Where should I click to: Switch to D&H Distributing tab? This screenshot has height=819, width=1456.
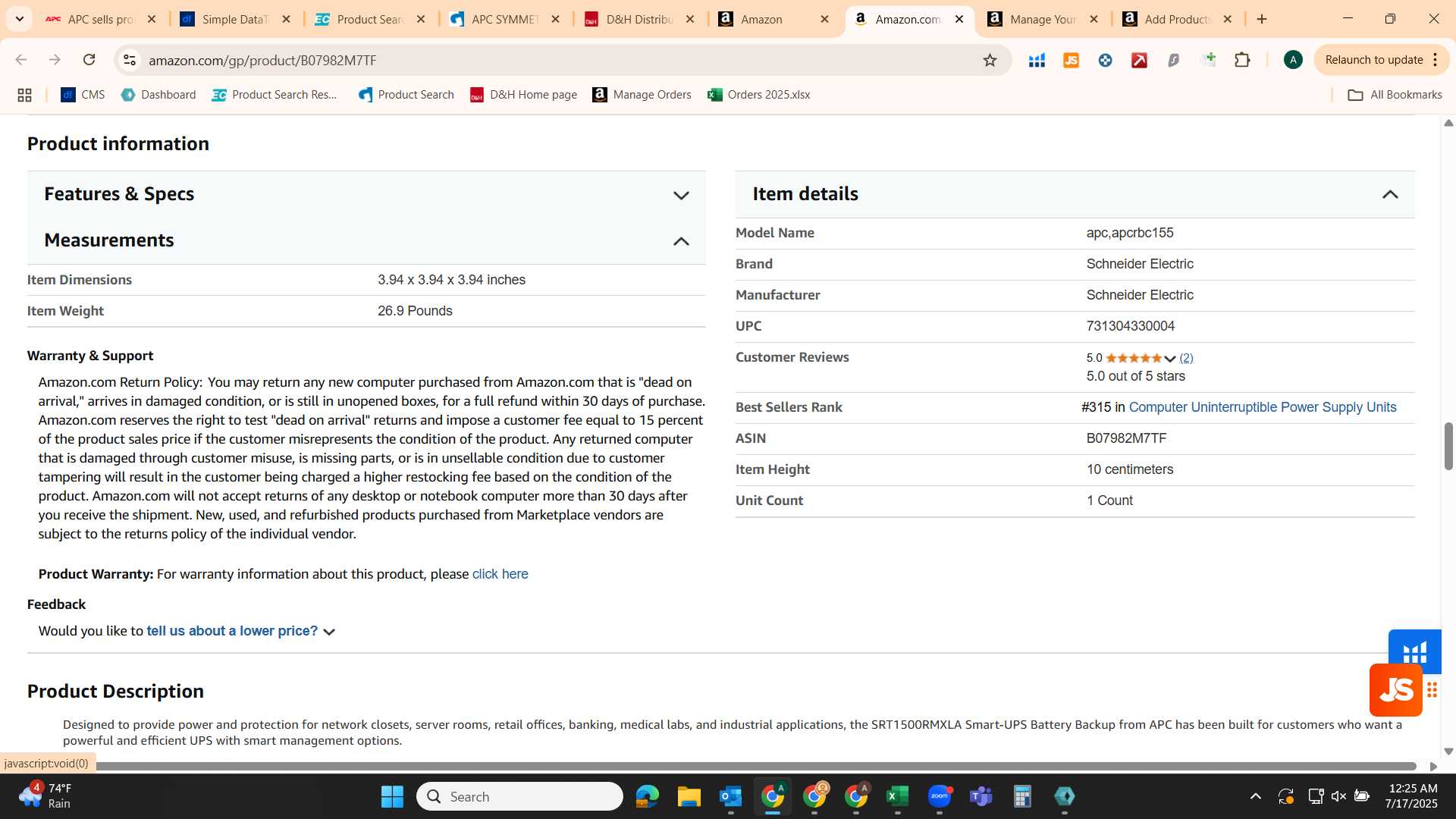[639, 19]
